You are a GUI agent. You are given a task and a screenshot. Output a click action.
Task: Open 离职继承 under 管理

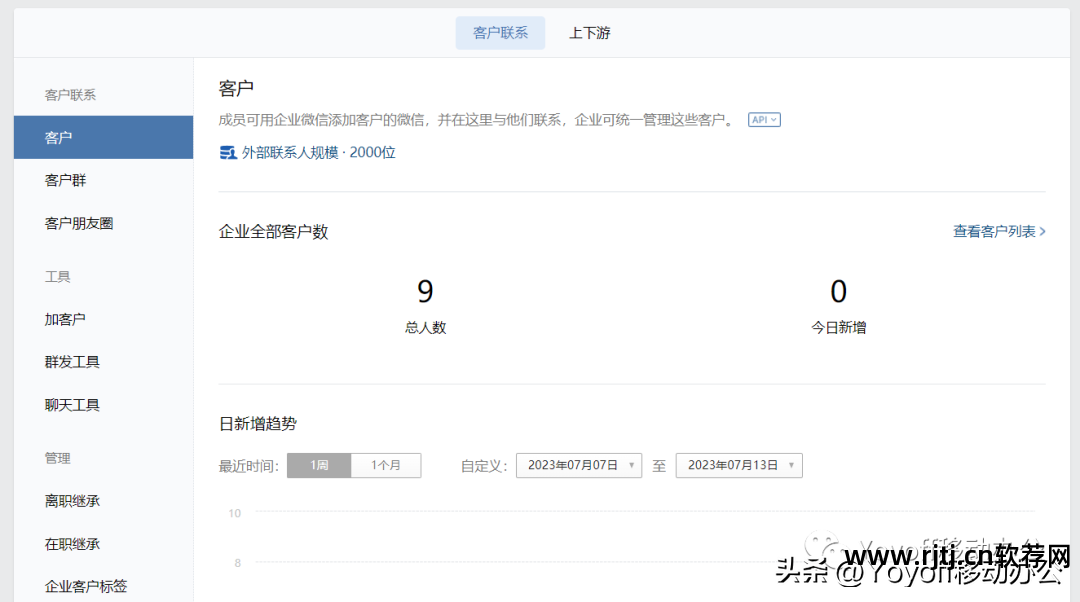pos(72,500)
